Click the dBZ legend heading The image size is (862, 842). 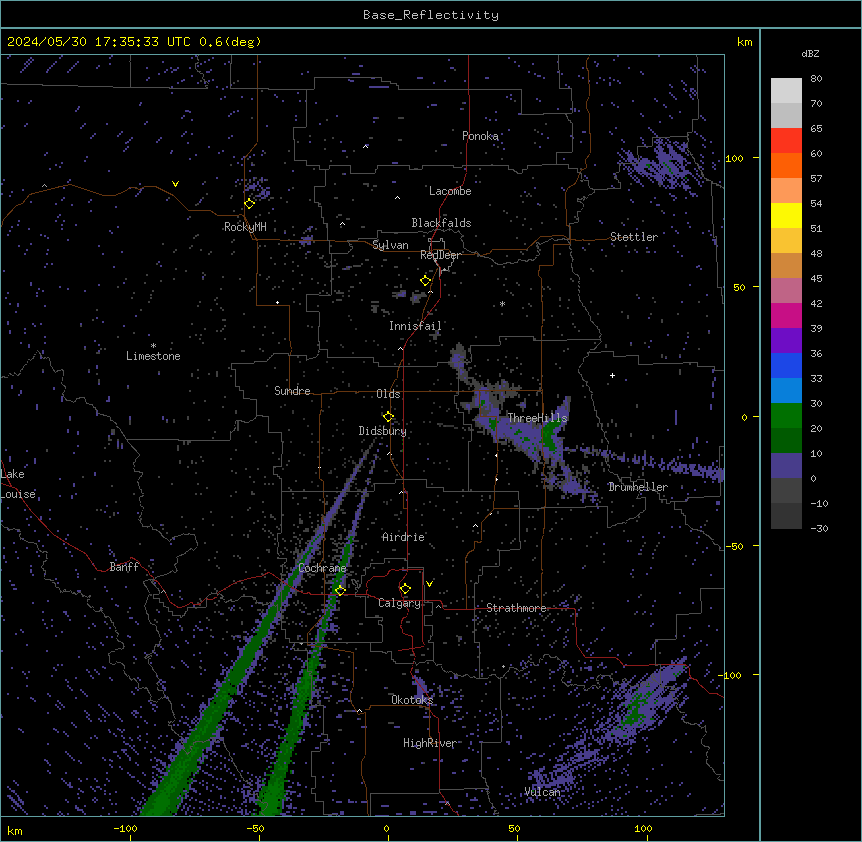pyautogui.click(x=810, y=54)
